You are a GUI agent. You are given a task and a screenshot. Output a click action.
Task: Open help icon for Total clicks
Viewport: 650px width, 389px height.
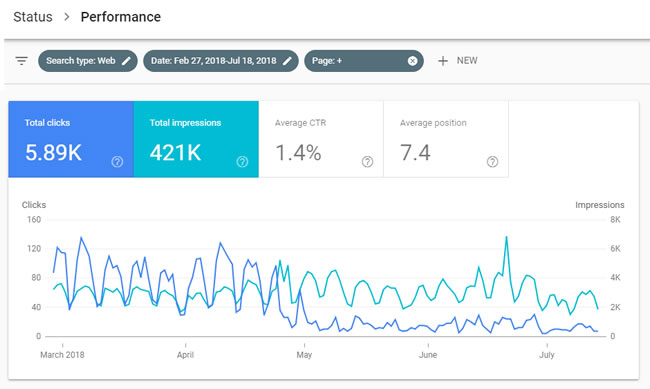tap(117, 162)
